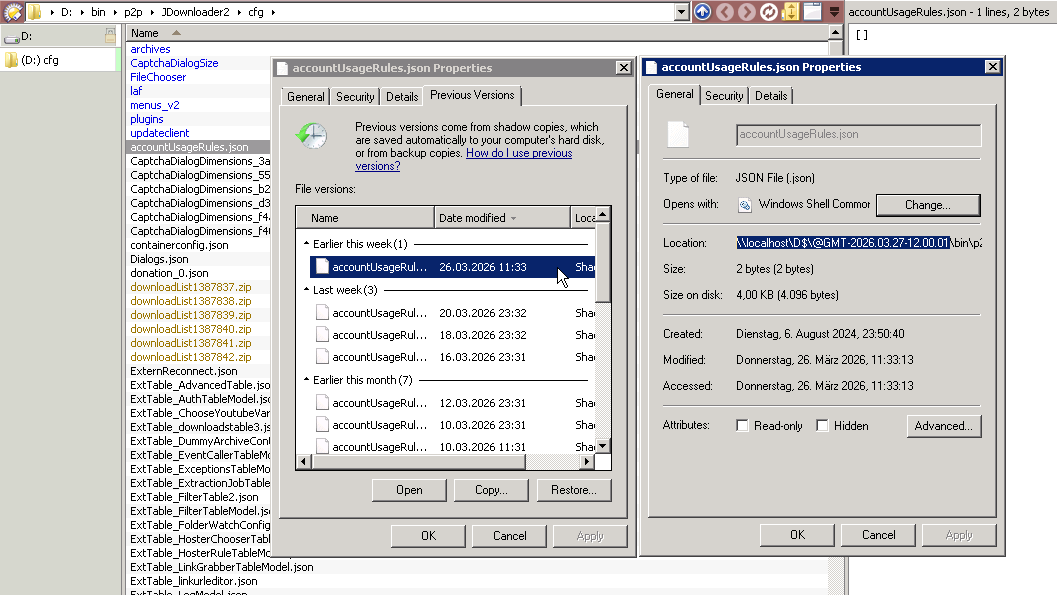The width and height of the screenshot is (1057, 595).
Task: Collapse the 'Last week' group
Action: (x=306, y=290)
